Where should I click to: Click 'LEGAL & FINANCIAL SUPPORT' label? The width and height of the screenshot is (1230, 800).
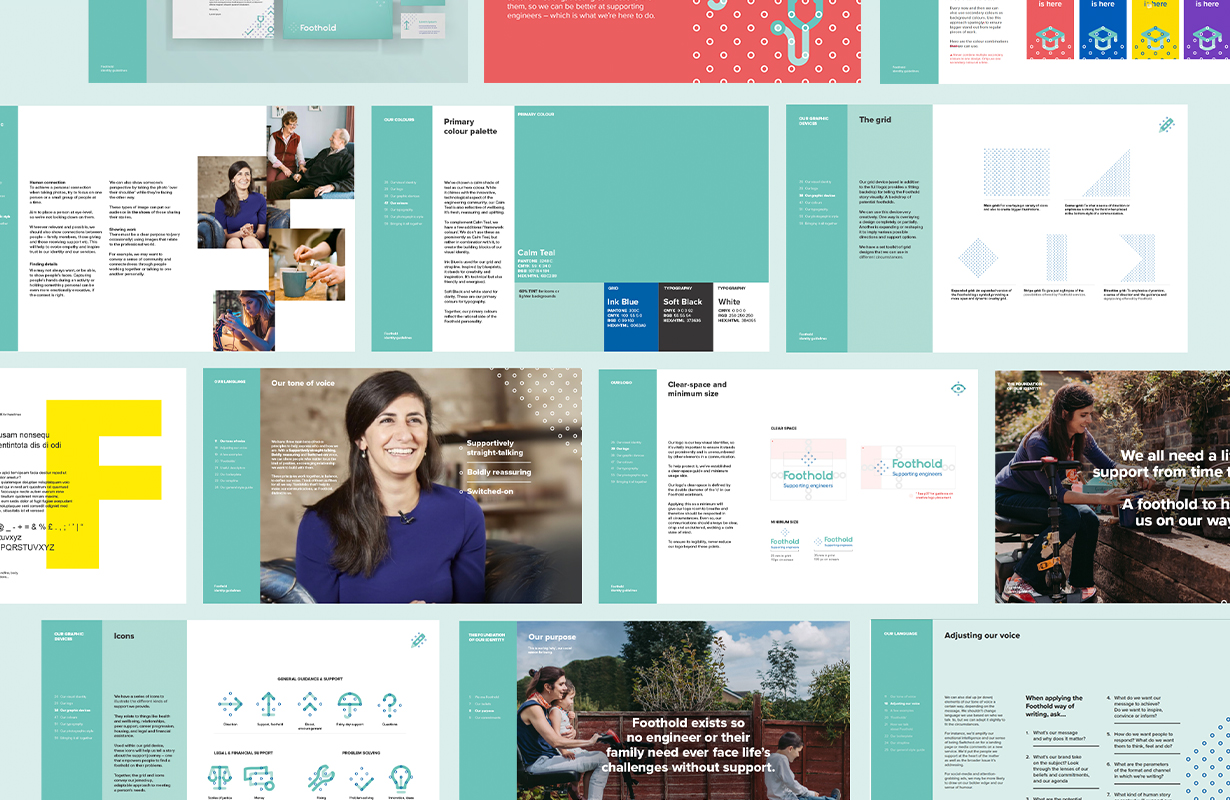[241, 752]
